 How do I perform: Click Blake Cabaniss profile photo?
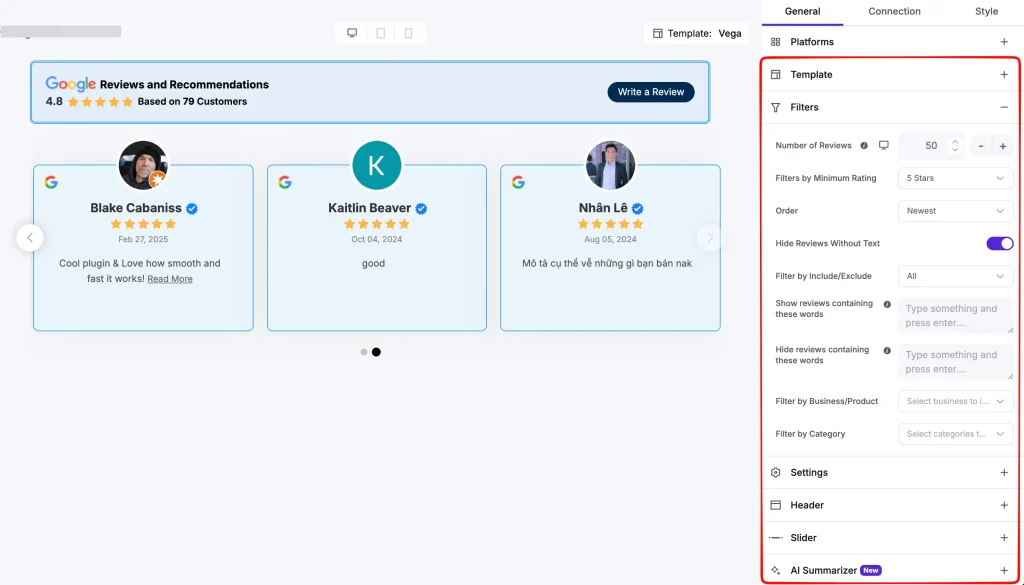pyautogui.click(x=143, y=165)
